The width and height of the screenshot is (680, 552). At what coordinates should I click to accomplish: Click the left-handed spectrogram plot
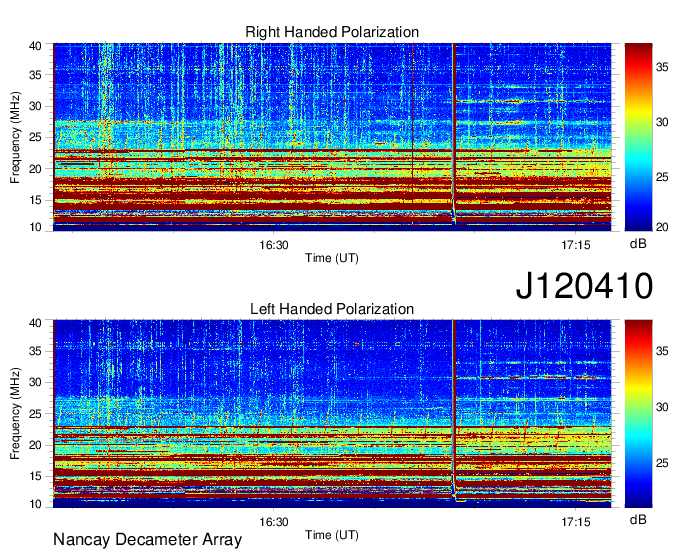point(332,414)
